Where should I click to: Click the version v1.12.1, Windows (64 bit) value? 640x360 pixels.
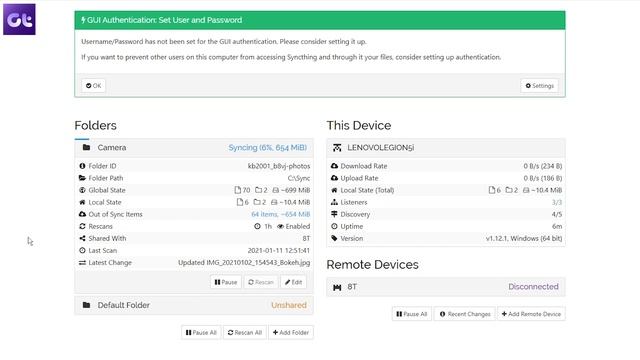click(524, 238)
